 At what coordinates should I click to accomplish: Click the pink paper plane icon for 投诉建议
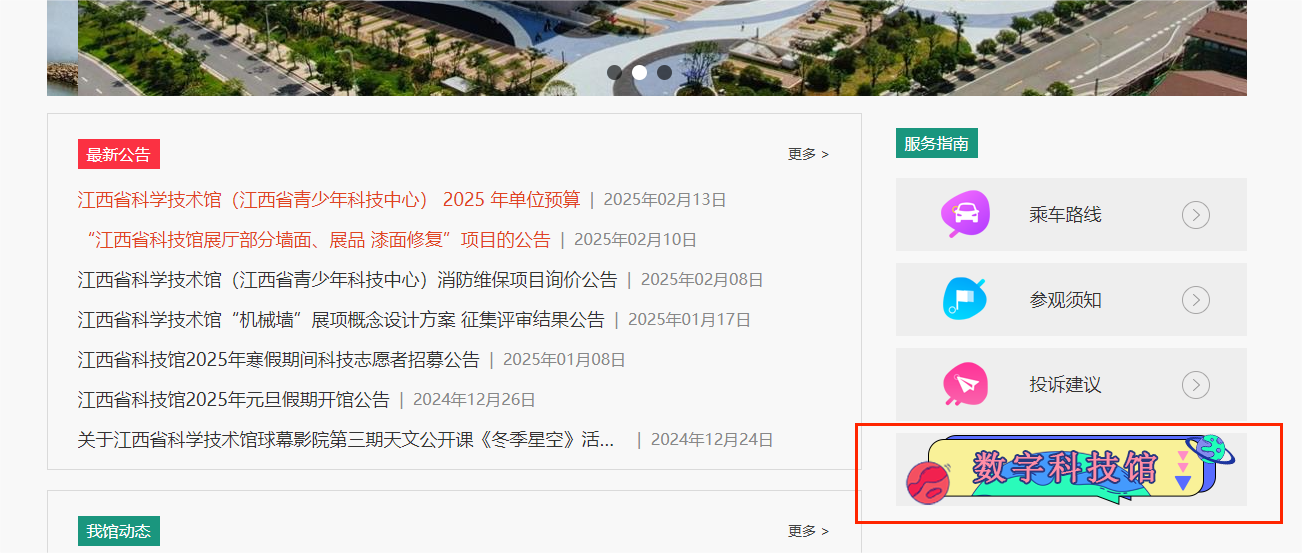[x=965, y=384]
